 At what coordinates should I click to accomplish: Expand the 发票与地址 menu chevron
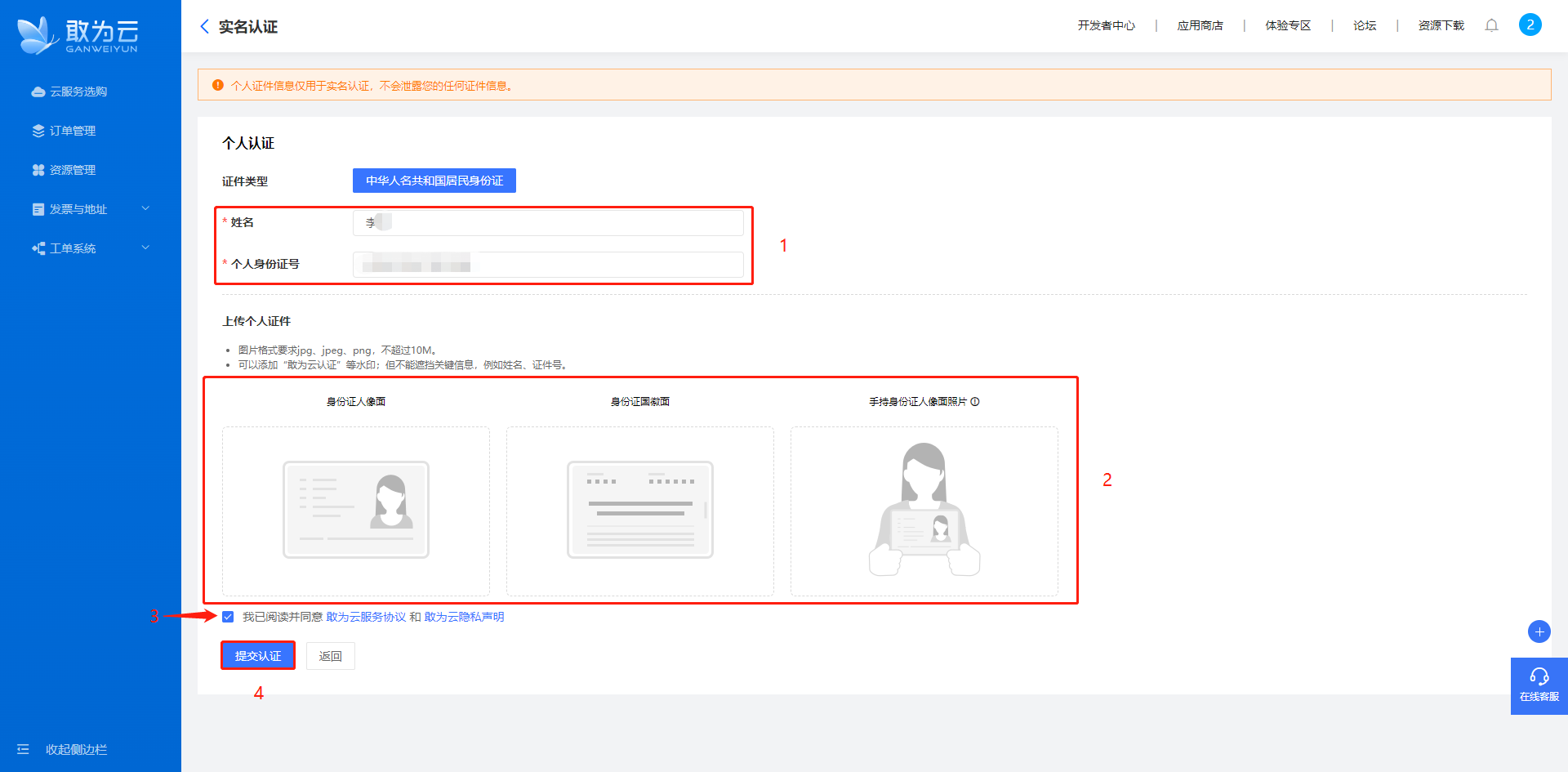pyautogui.click(x=145, y=208)
